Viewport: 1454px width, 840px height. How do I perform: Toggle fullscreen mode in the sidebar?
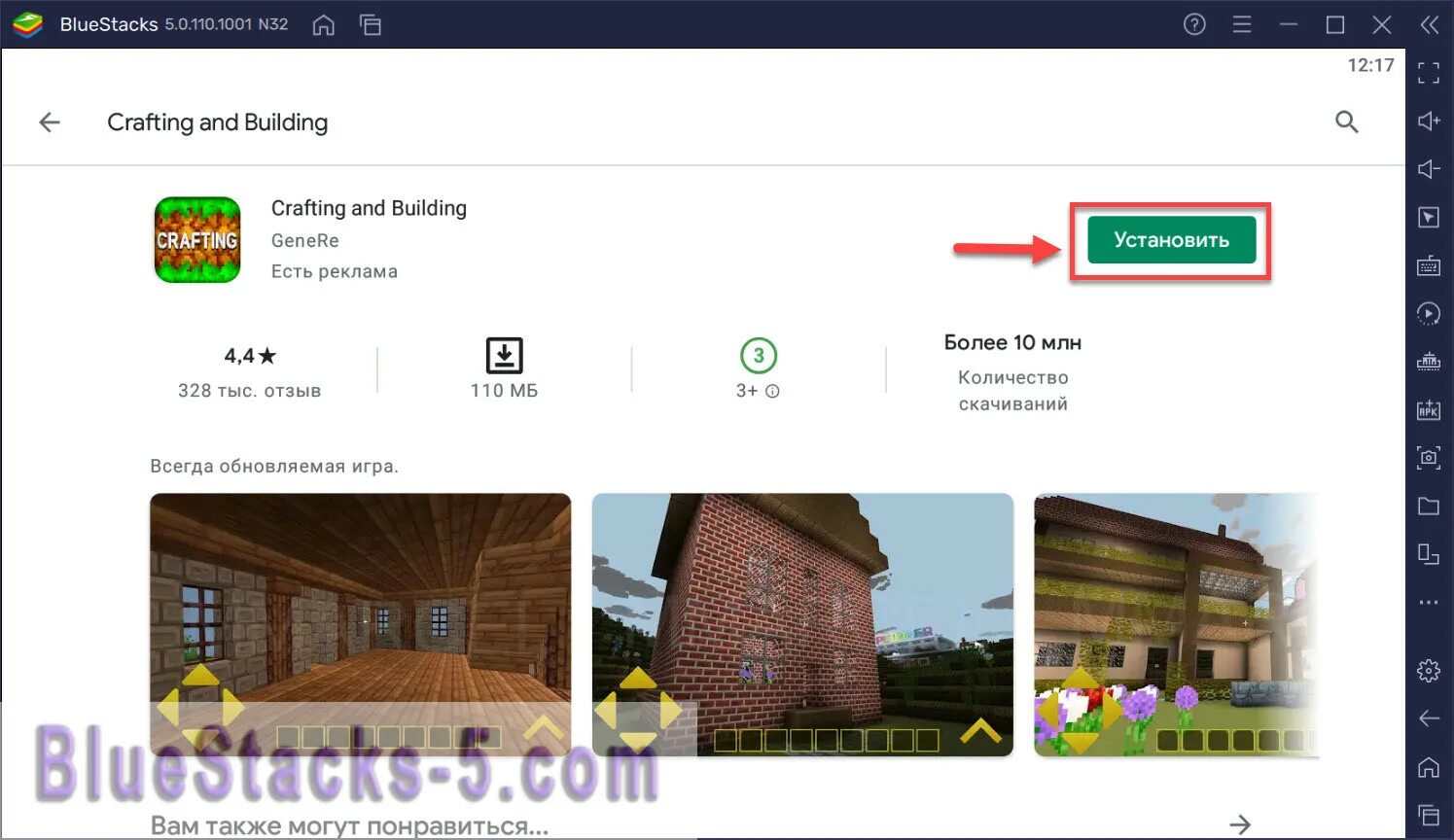tap(1429, 73)
